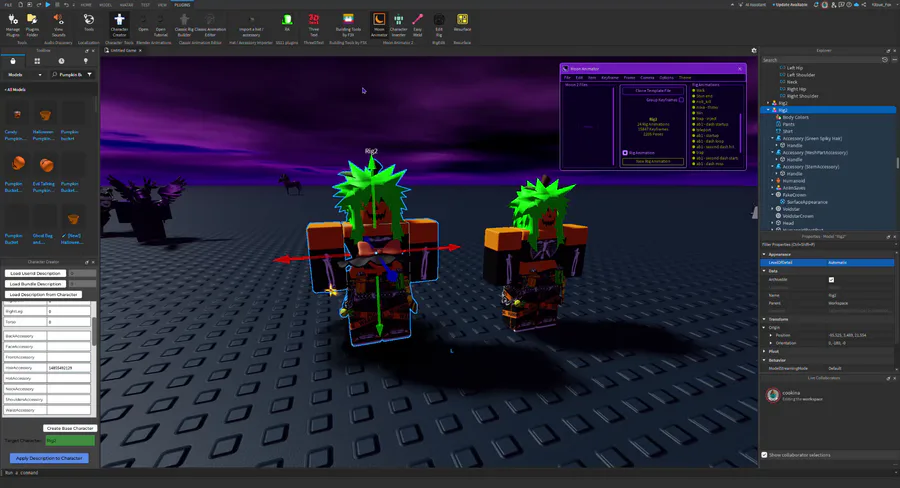Click Load UserId Description button
Screen dimensions: 900x488
point(36,273)
